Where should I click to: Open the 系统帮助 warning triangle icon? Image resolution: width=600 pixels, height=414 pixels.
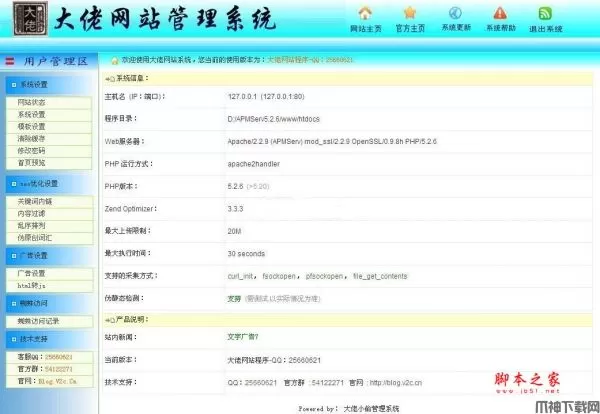[x=500, y=13]
